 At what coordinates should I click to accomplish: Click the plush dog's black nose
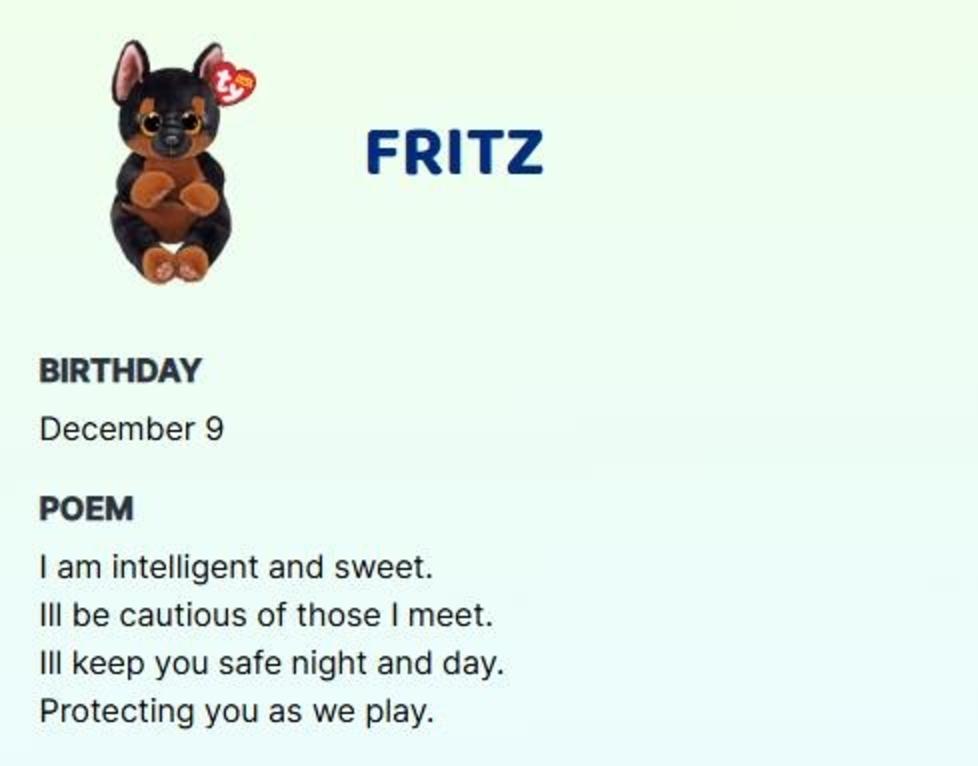(172, 140)
